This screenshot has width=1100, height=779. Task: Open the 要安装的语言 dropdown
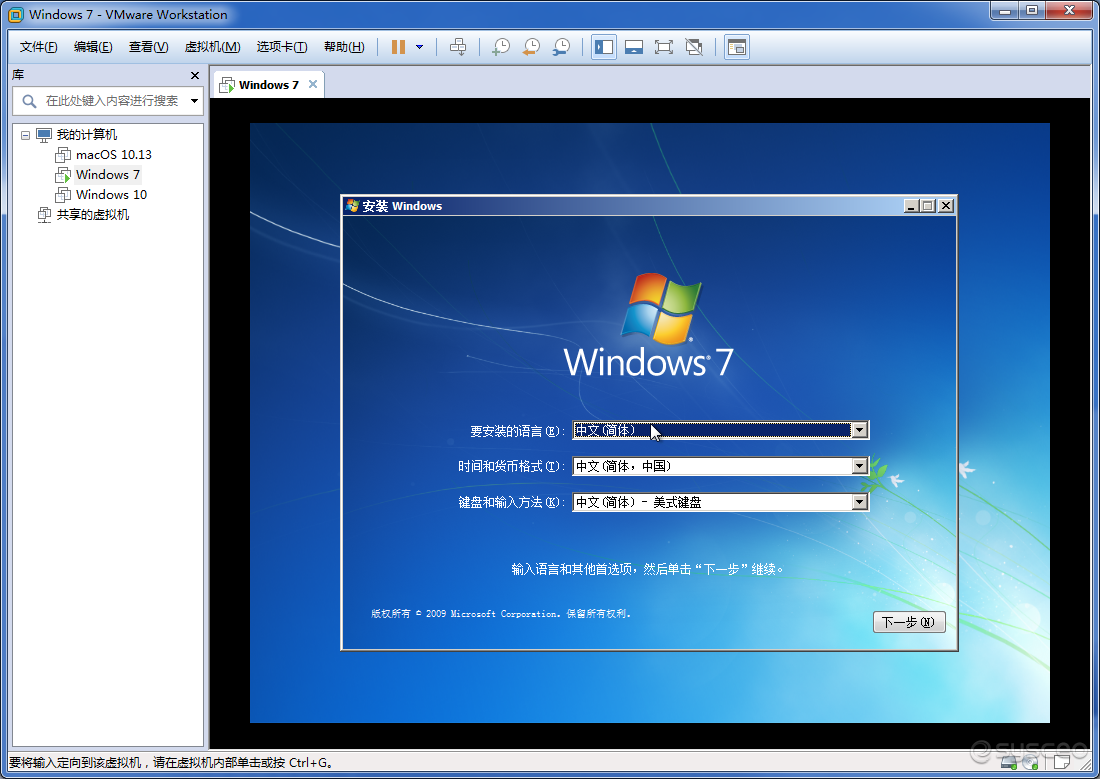pyautogui.click(x=859, y=430)
